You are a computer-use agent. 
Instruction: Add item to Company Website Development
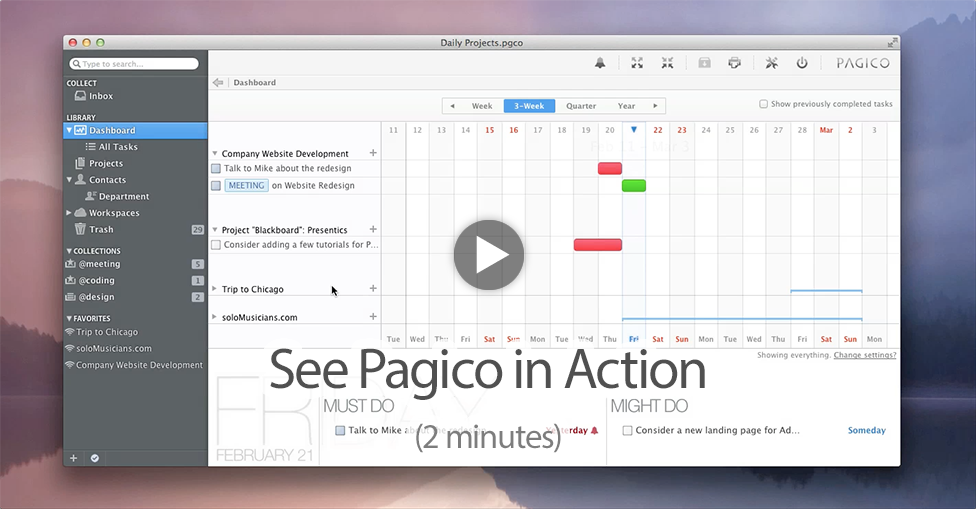373,153
